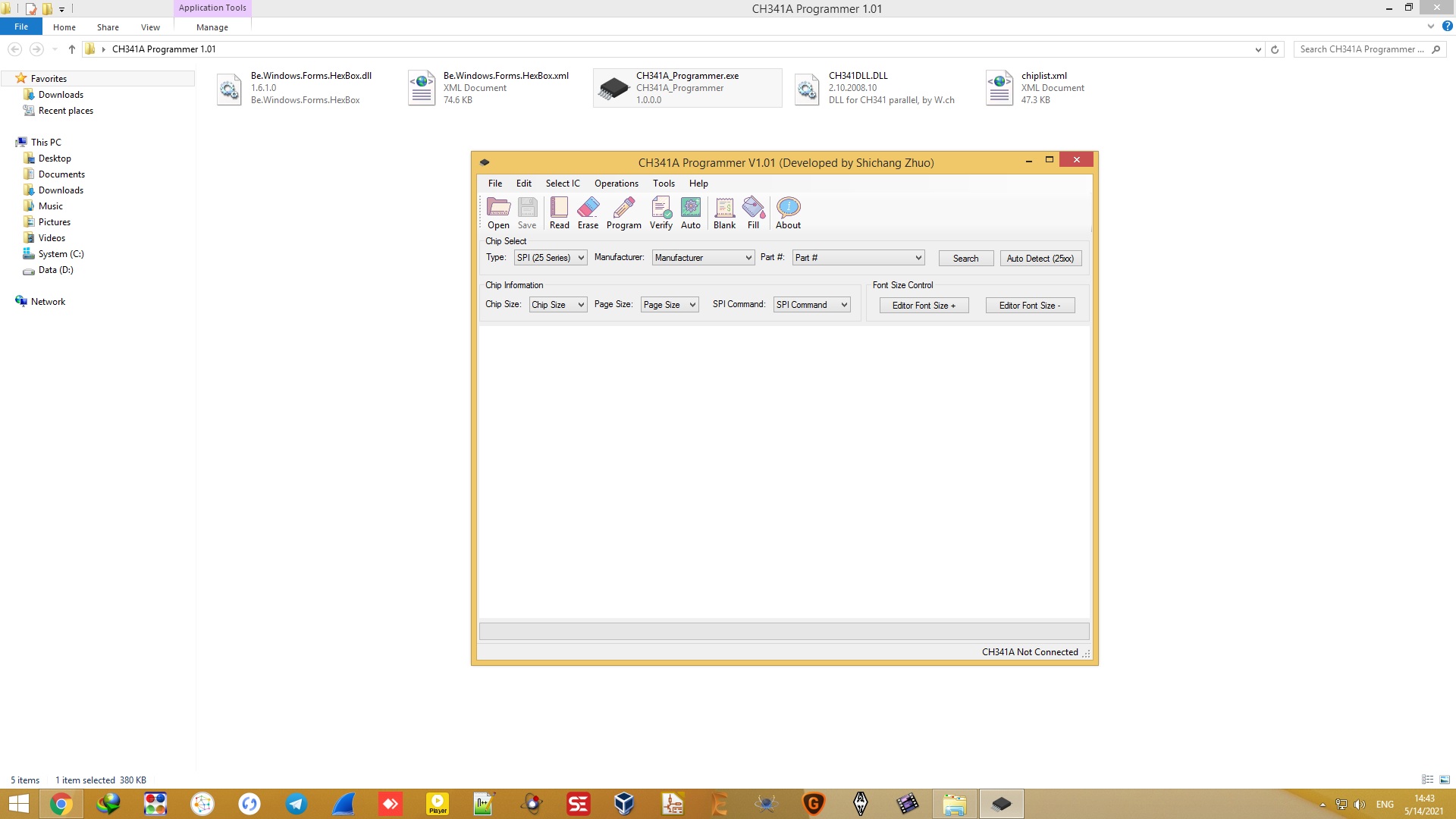
Task: Click the Explorer refresh button
Action: click(x=1275, y=49)
